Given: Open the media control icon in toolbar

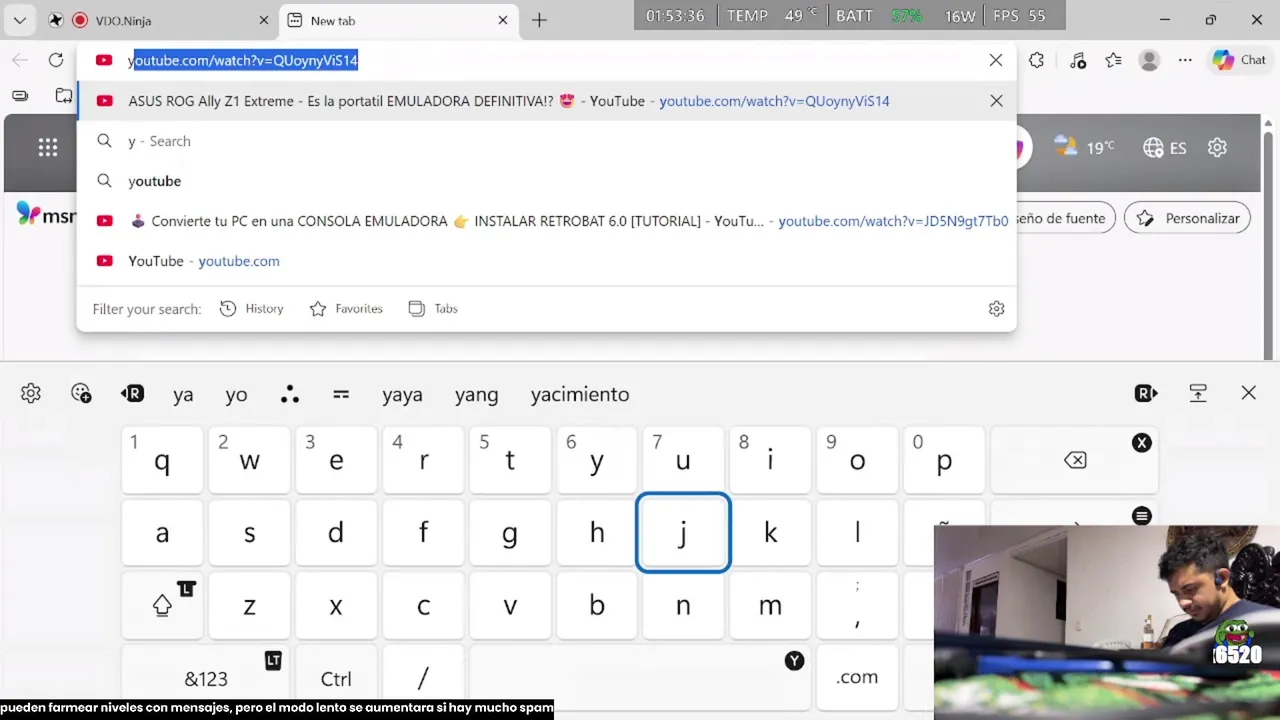Looking at the screenshot, I should pos(1077,60).
